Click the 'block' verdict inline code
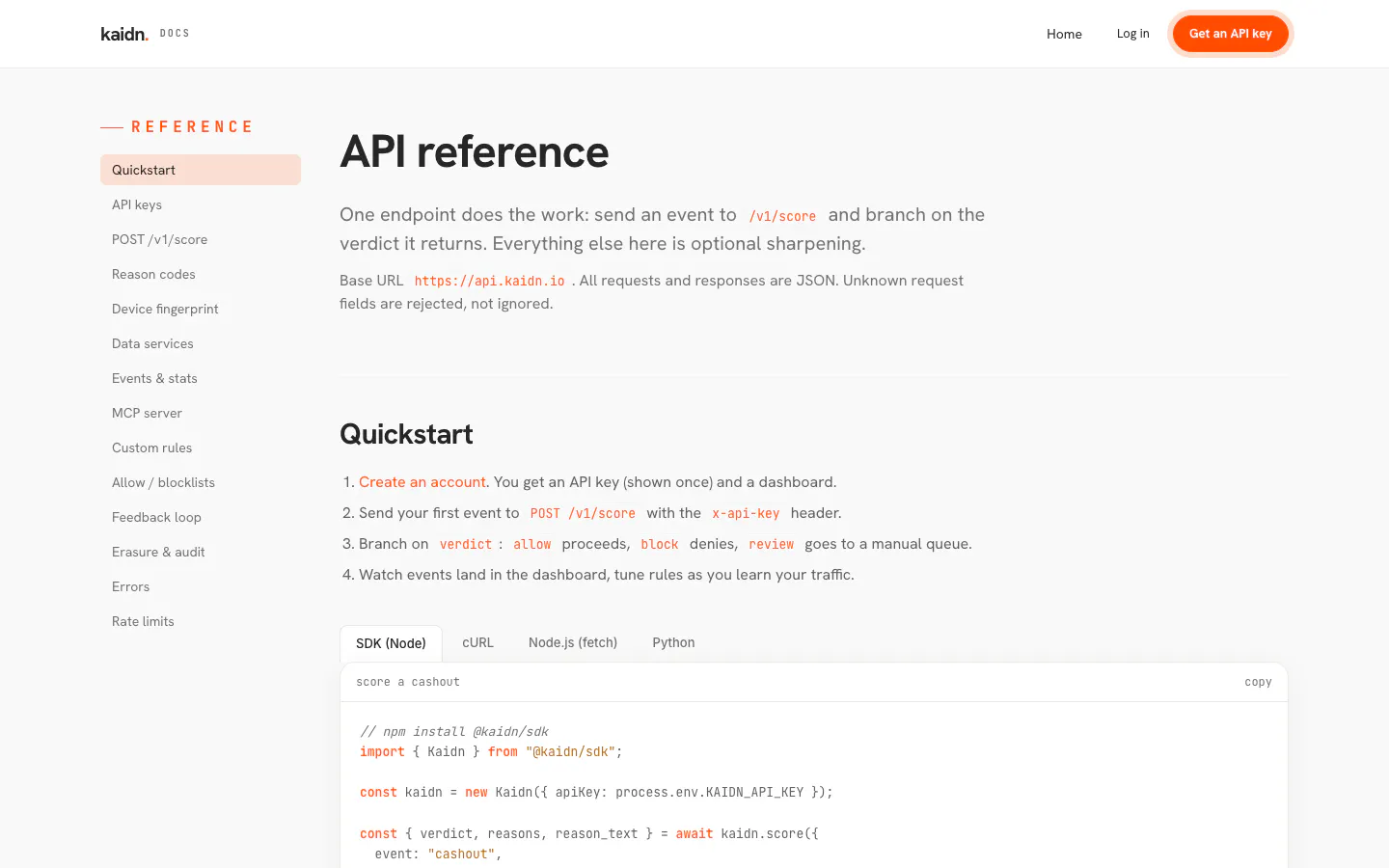This screenshot has width=1389, height=868. coord(660,544)
